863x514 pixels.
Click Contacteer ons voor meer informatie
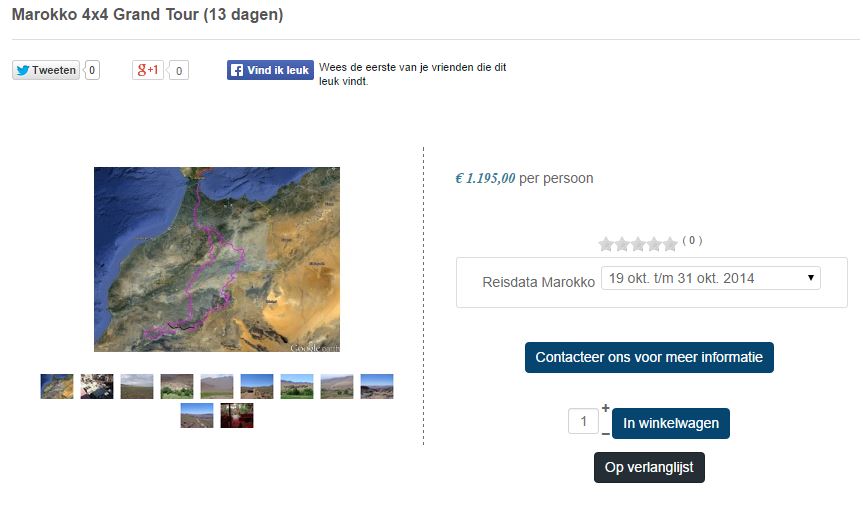(x=649, y=357)
